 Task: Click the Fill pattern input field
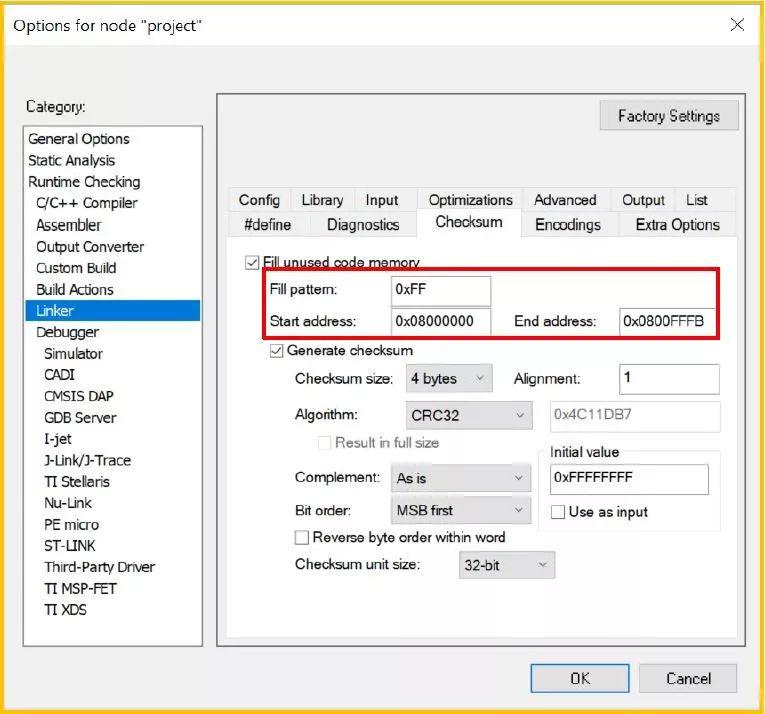click(x=441, y=290)
